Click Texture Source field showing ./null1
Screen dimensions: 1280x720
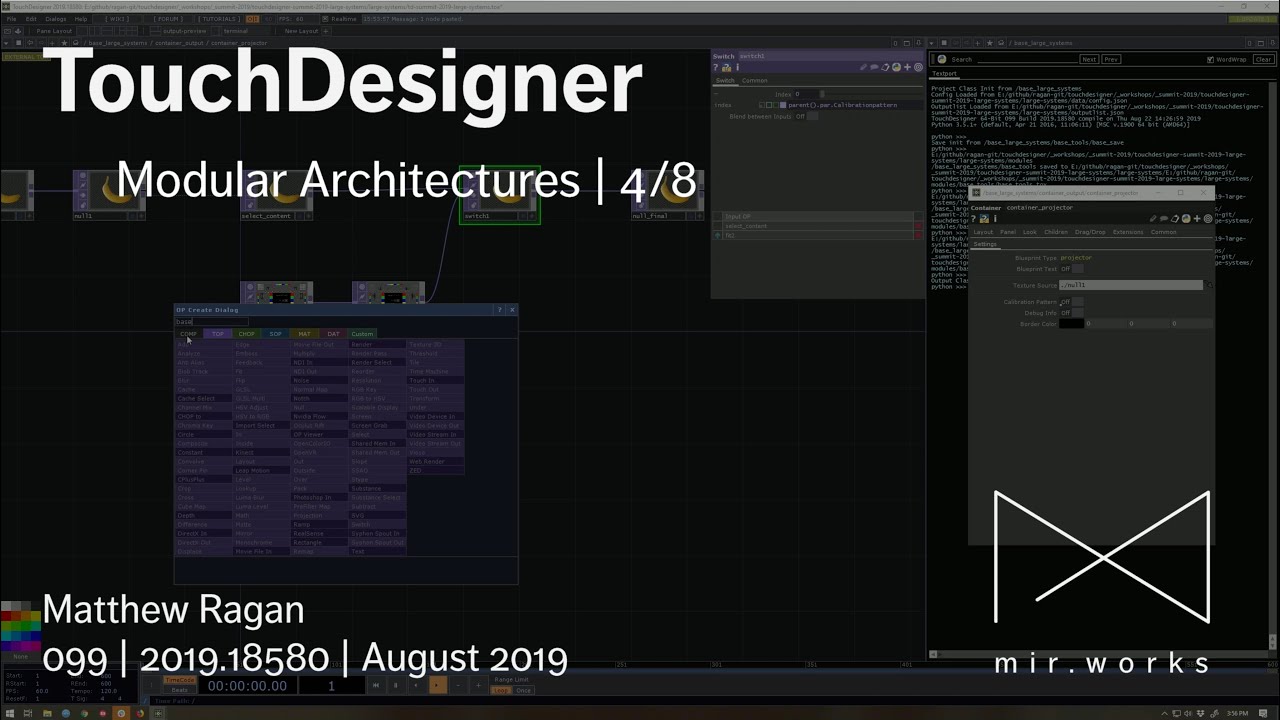point(1131,285)
